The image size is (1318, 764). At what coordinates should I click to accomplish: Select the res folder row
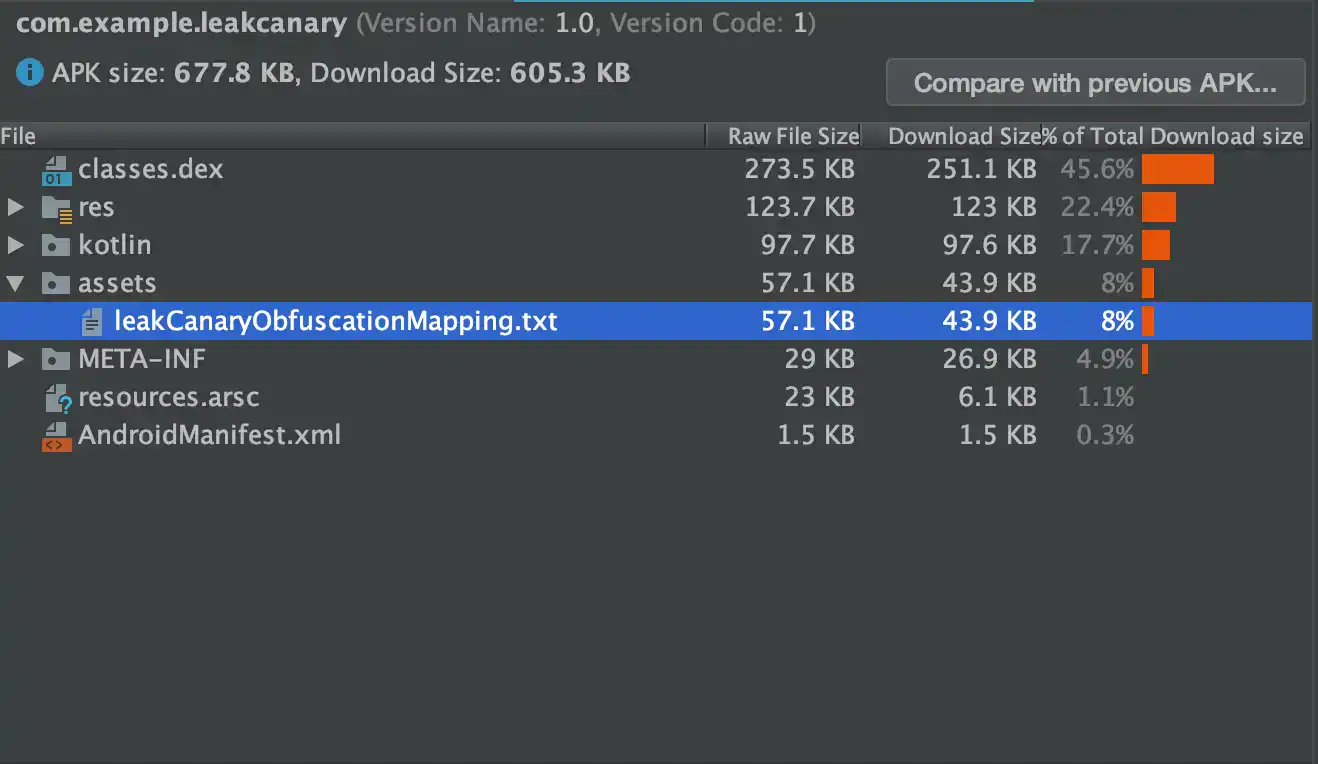[x=656, y=208]
